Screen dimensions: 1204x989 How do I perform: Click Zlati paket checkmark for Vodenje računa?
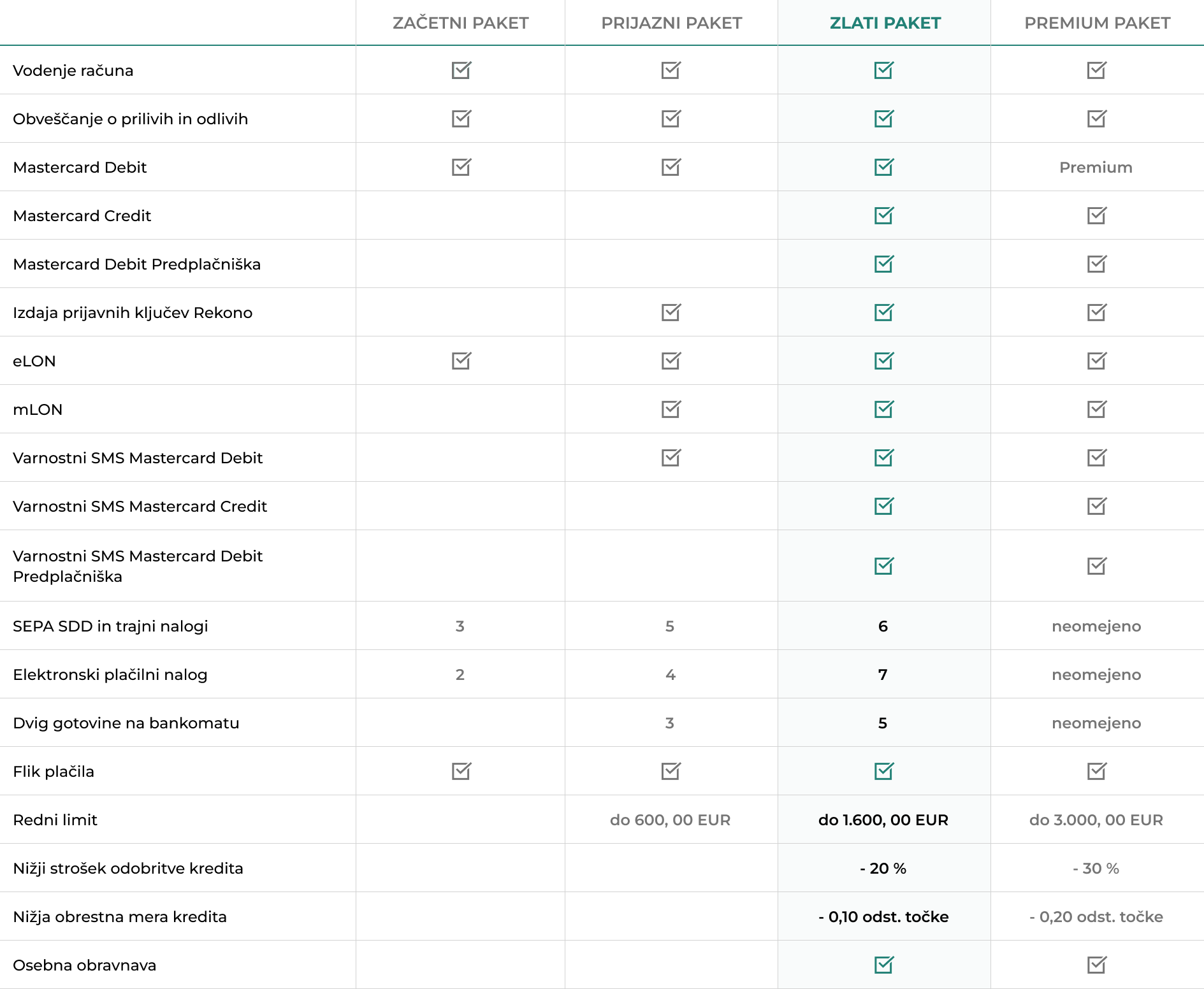[883, 70]
